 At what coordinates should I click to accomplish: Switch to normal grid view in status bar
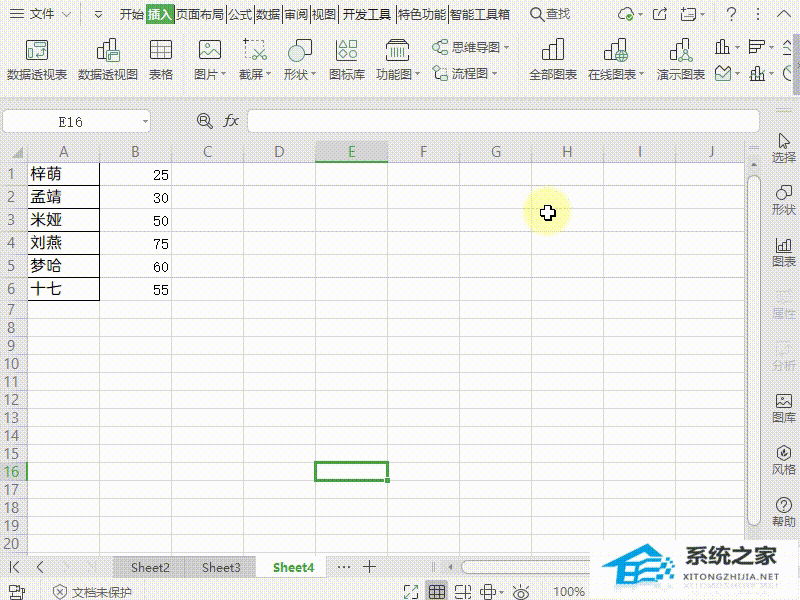coord(435,592)
